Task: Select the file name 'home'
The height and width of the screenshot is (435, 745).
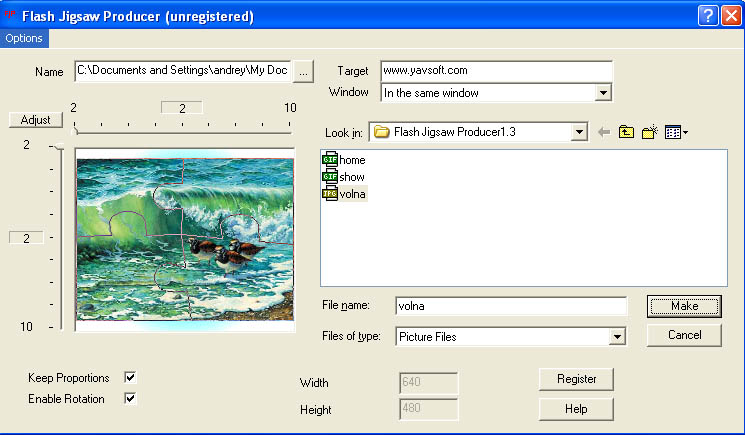Action: pos(352,160)
